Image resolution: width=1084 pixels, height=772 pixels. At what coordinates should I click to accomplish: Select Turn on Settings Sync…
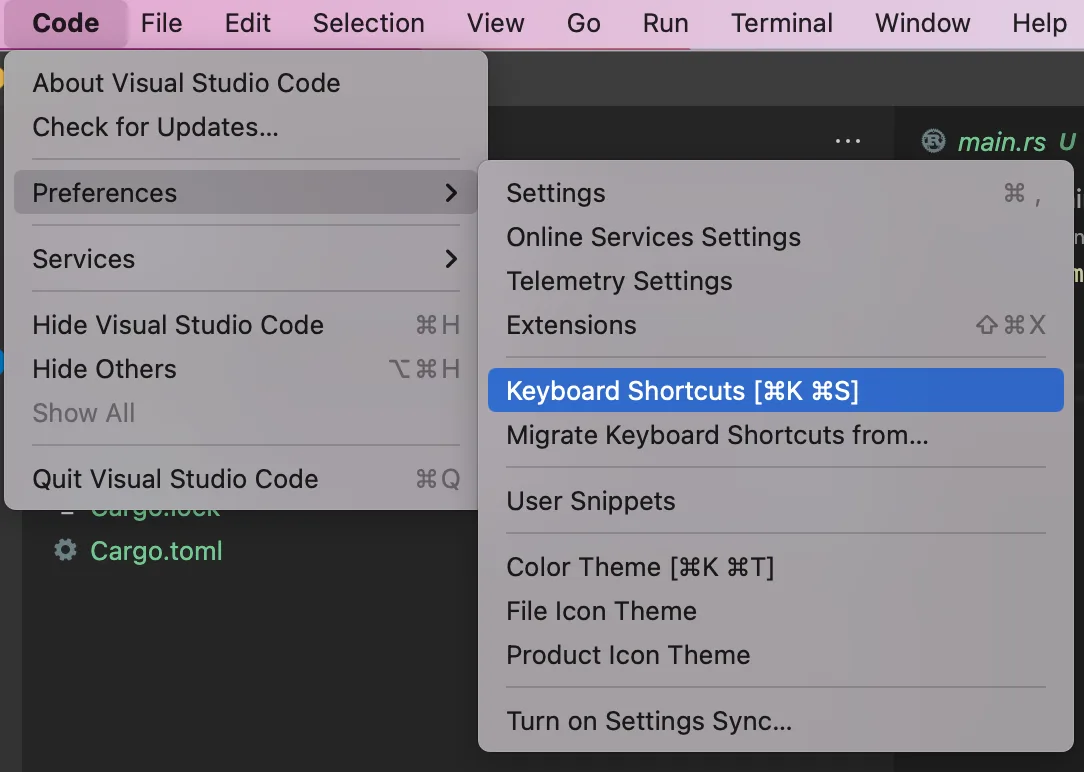(x=776, y=721)
